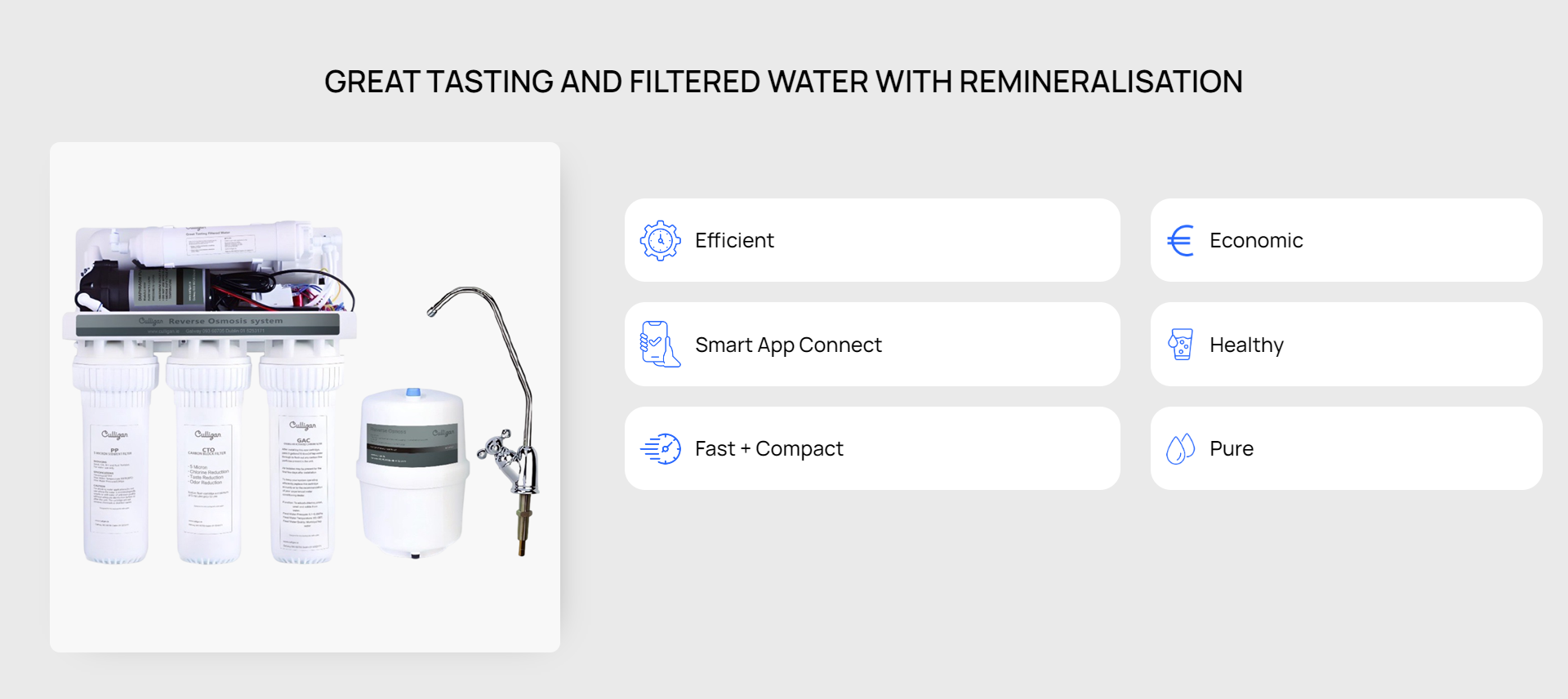Select the Efficient feature card
The width and height of the screenshot is (1568, 699).
872,240
